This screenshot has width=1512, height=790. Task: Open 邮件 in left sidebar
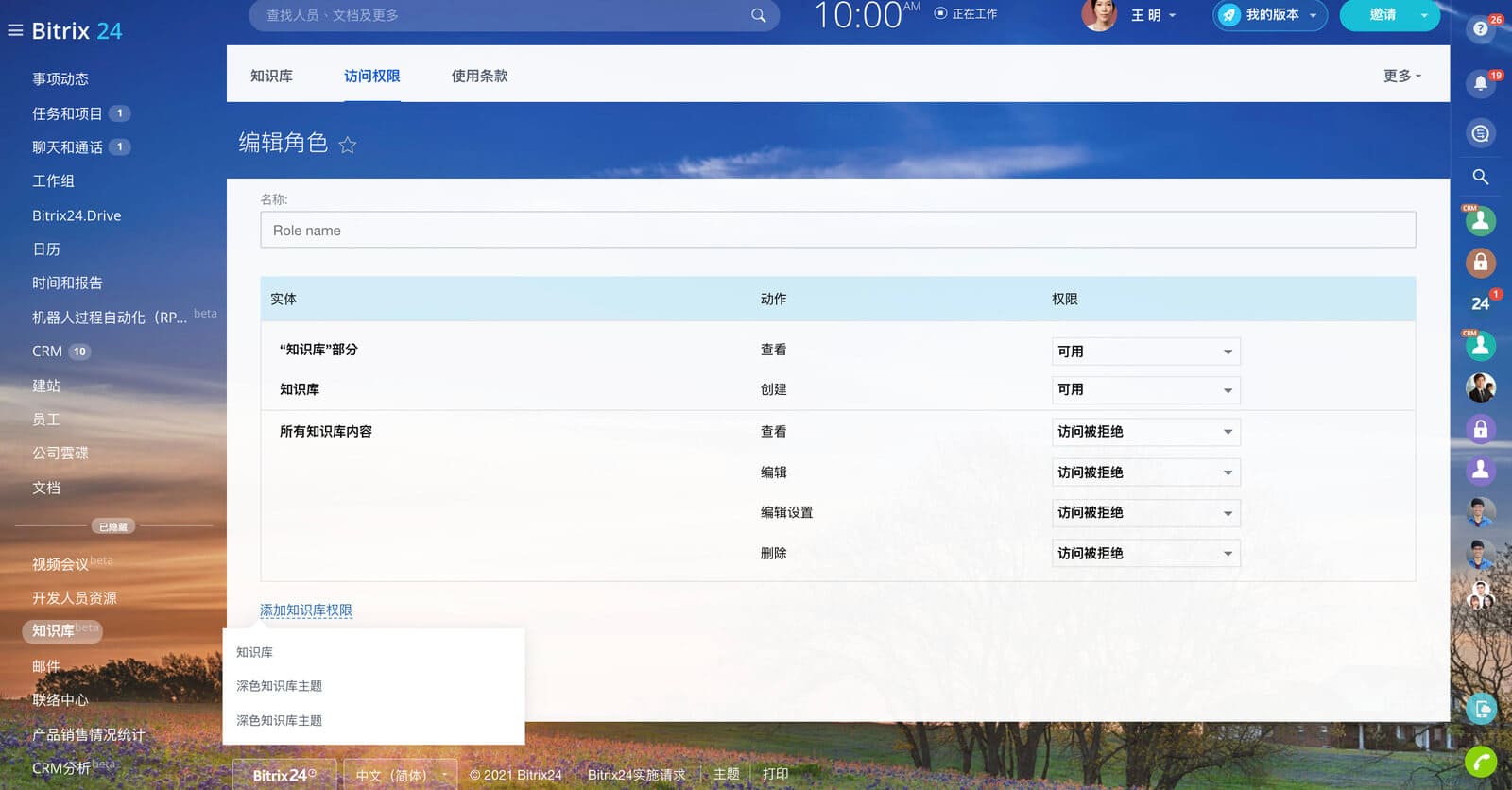(x=46, y=666)
